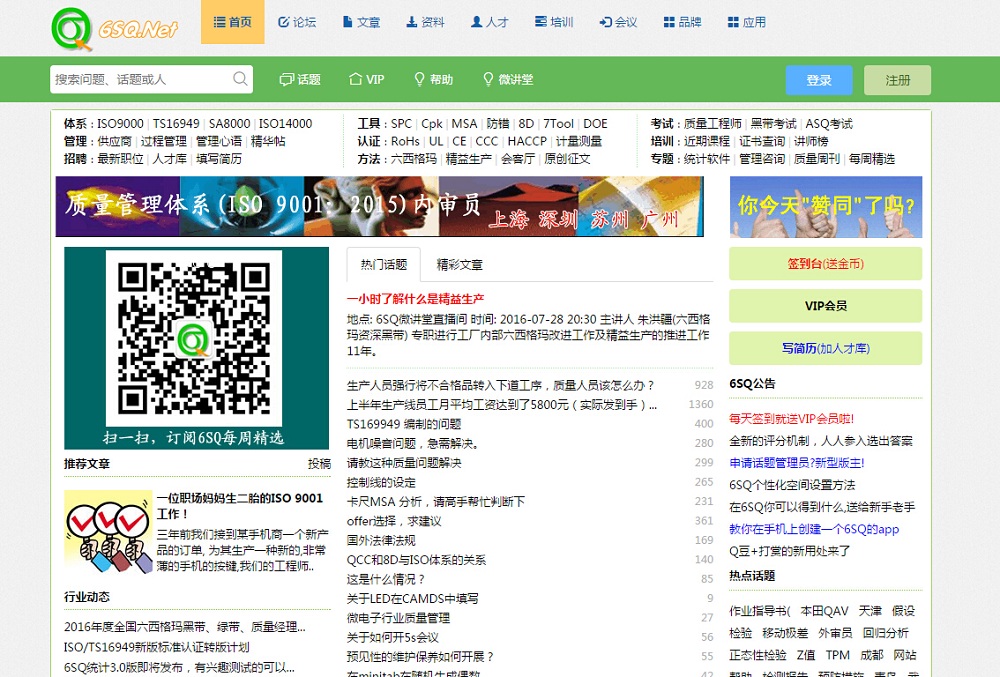Click the search magnifier icon
Image resolution: width=1000 pixels, height=677 pixels.
pyautogui.click(x=240, y=79)
